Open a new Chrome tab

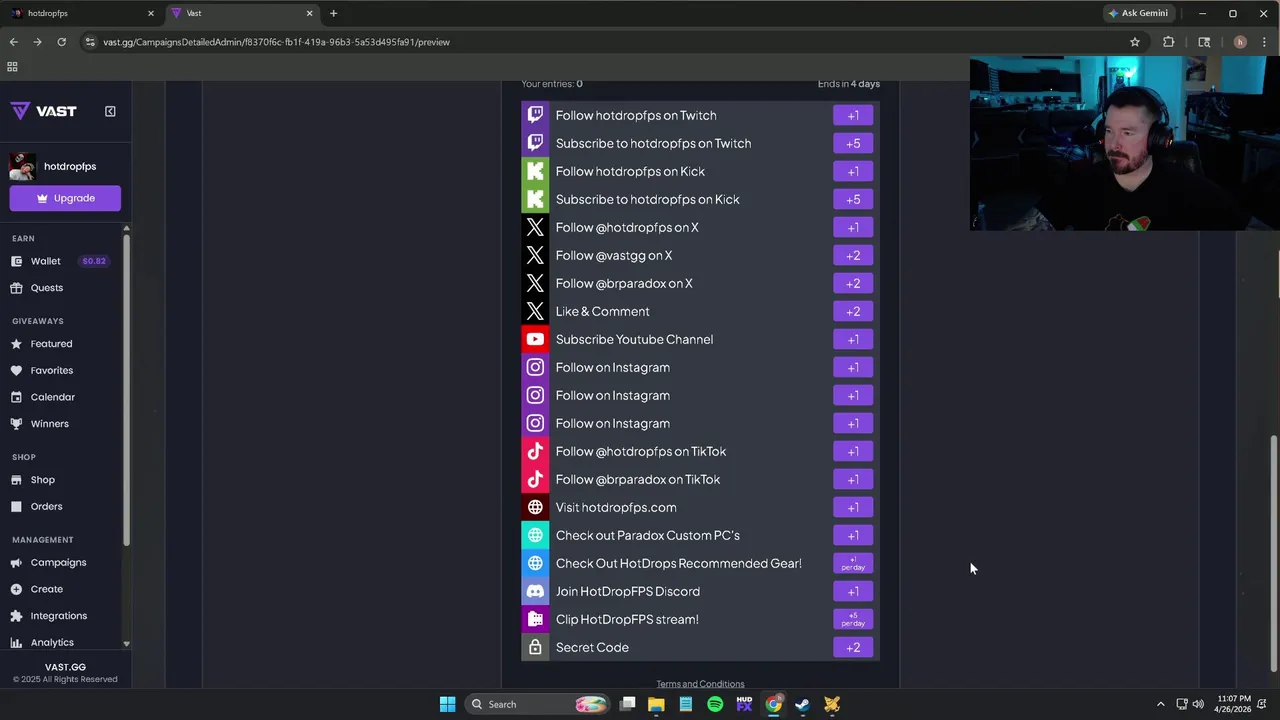333,13
